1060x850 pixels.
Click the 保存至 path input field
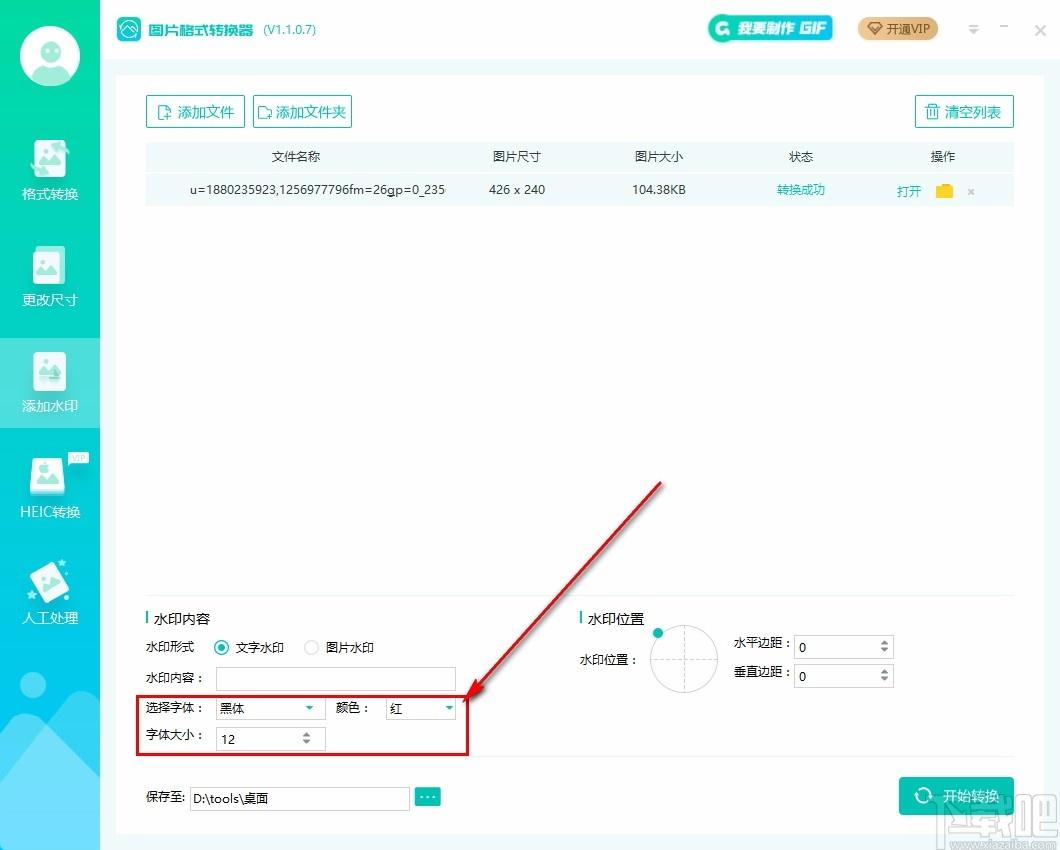299,798
